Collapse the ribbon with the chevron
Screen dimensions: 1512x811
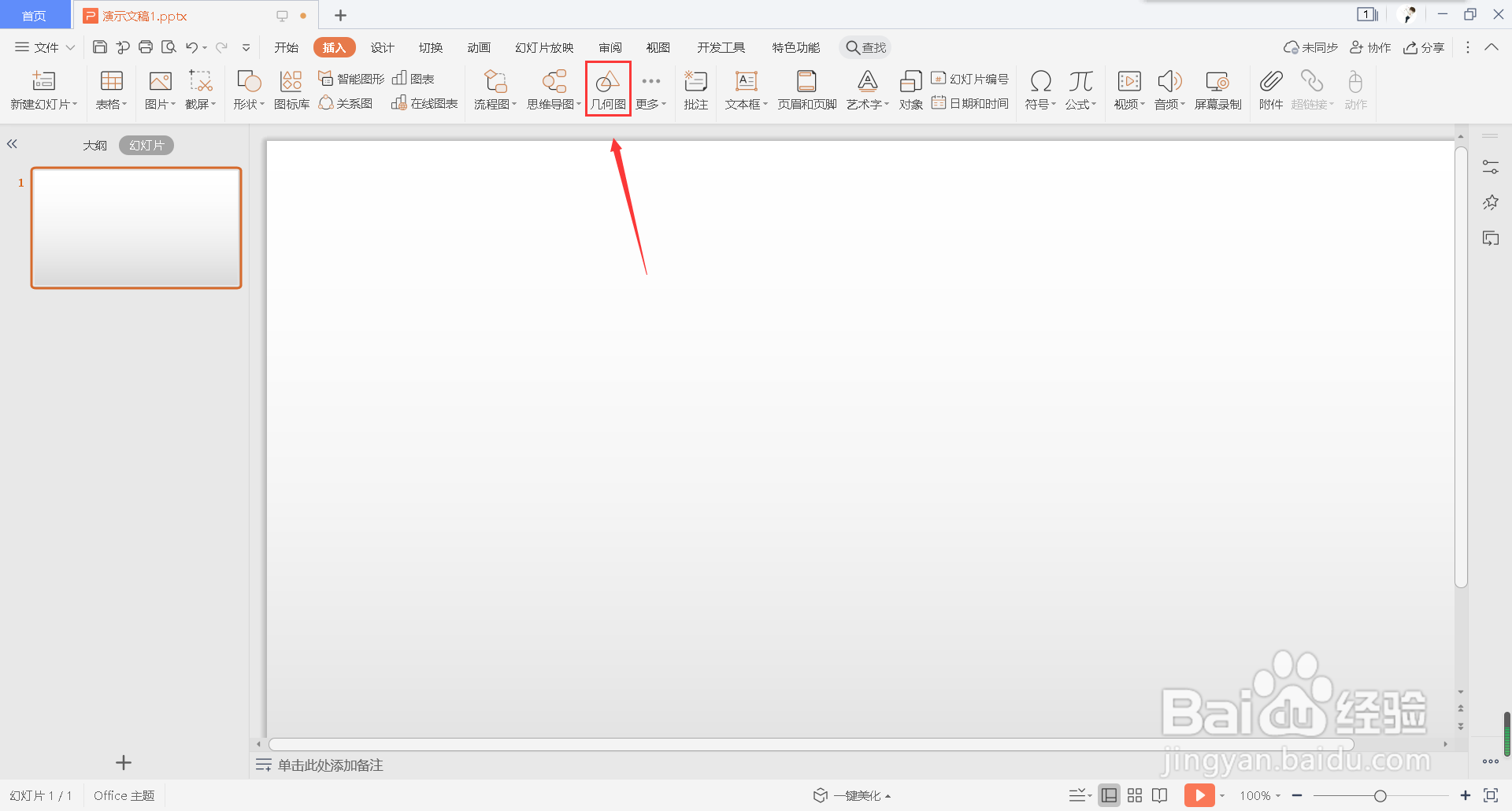(1492, 47)
